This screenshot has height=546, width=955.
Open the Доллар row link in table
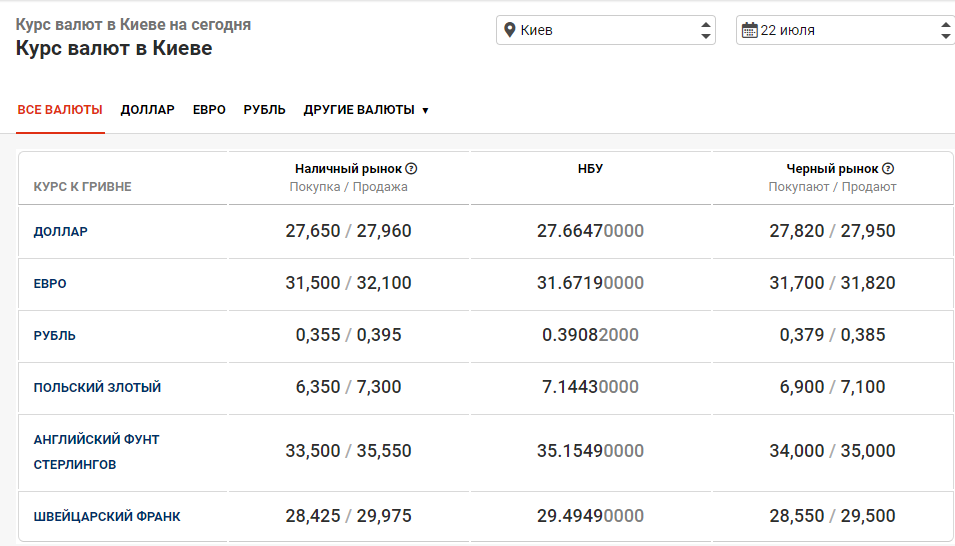click(61, 232)
